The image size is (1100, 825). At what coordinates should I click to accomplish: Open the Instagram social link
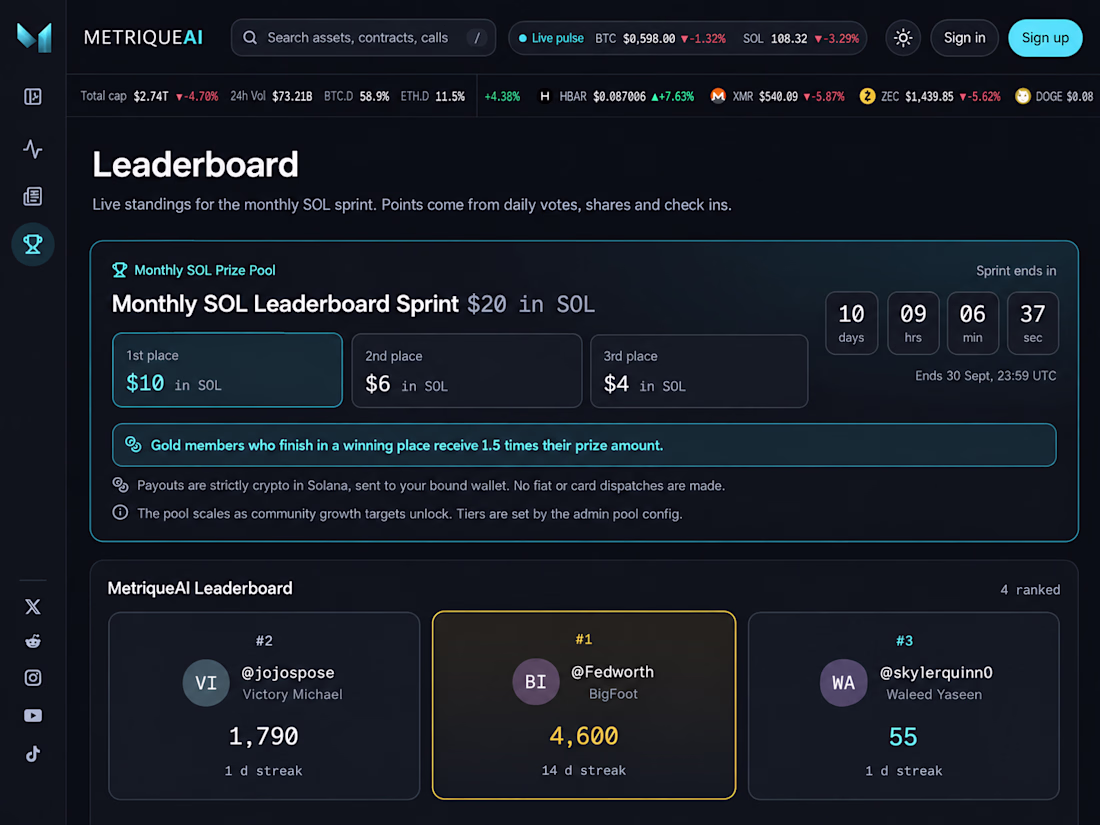coord(33,678)
